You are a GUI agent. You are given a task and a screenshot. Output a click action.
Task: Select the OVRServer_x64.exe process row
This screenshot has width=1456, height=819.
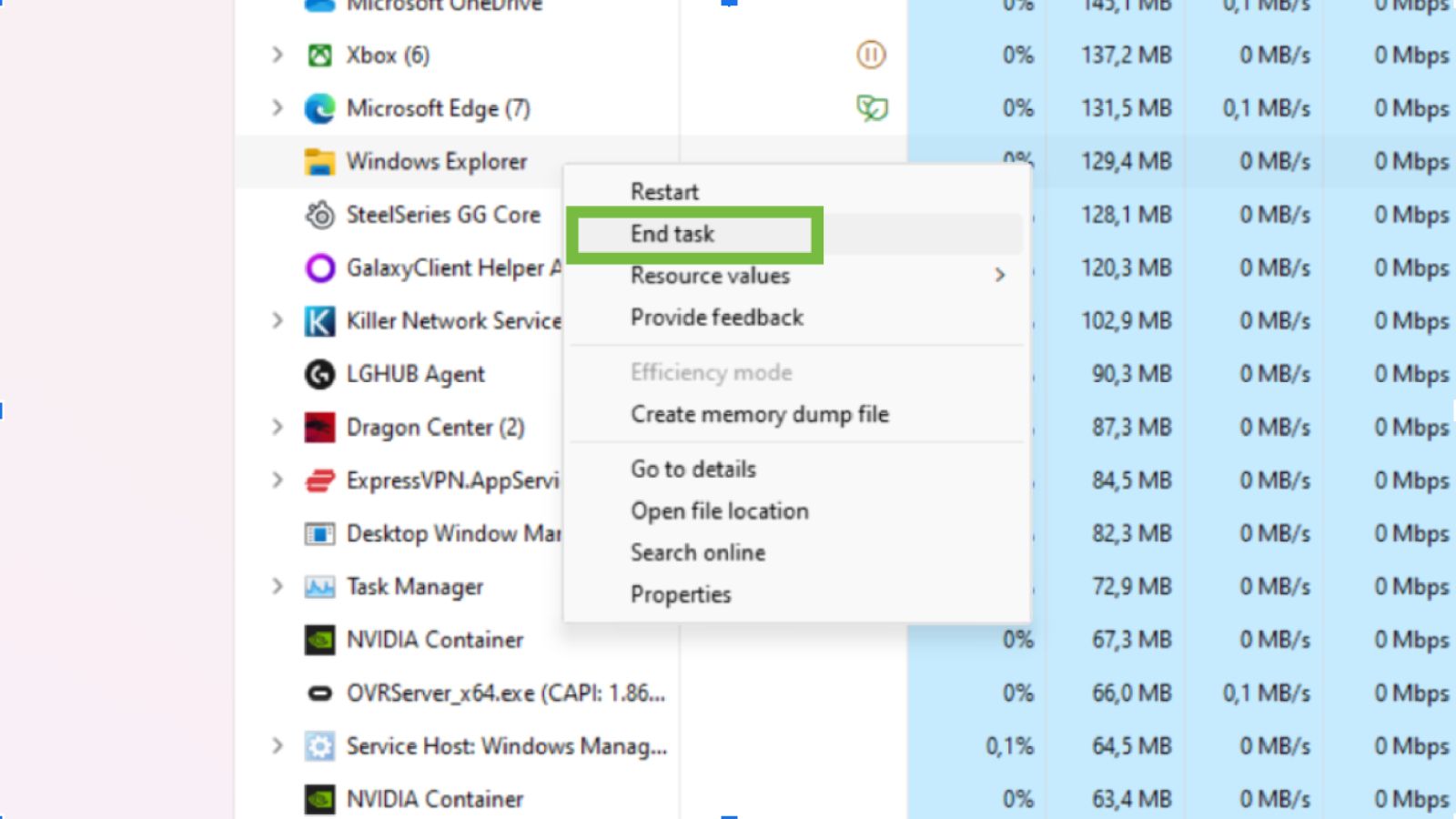(x=491, y=693)
